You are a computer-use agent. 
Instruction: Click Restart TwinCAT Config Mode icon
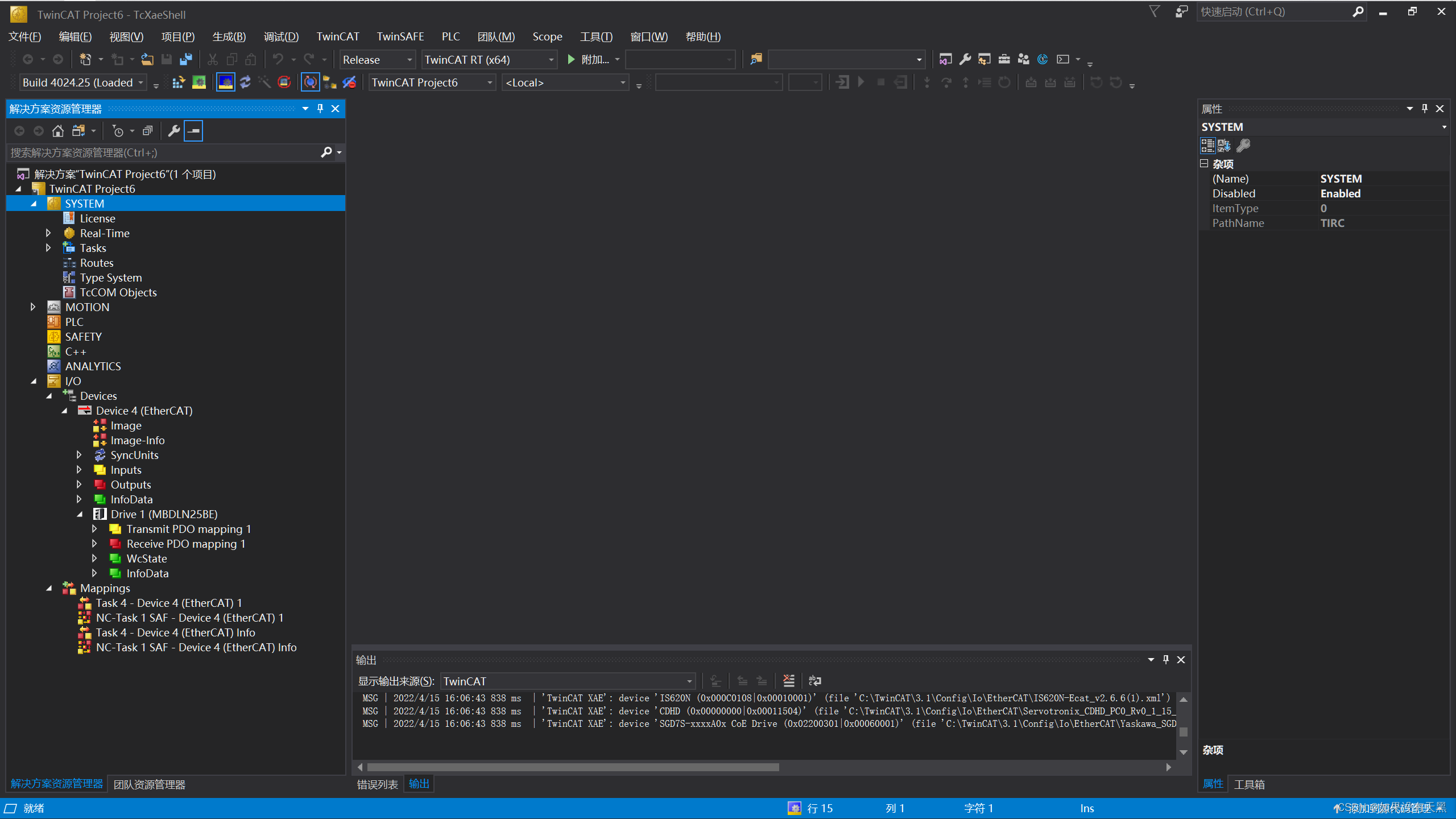pyautogui.click(x=226, y=82)
